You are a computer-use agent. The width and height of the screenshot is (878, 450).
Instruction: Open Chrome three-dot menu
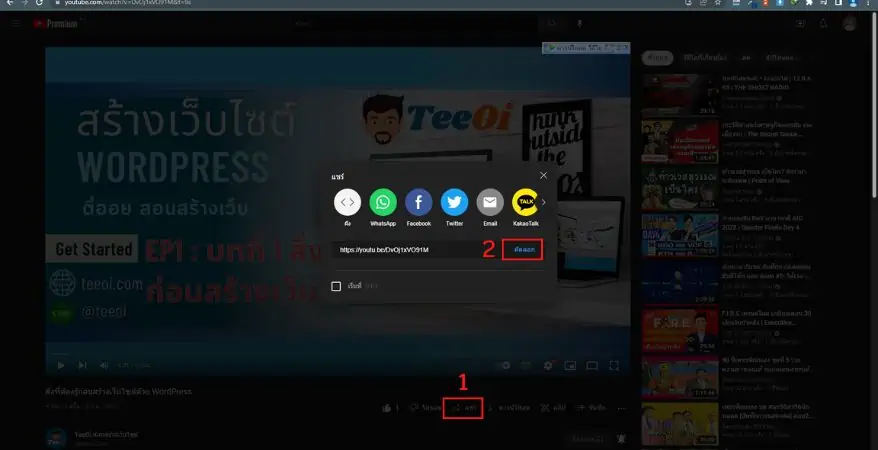point(867,3)
